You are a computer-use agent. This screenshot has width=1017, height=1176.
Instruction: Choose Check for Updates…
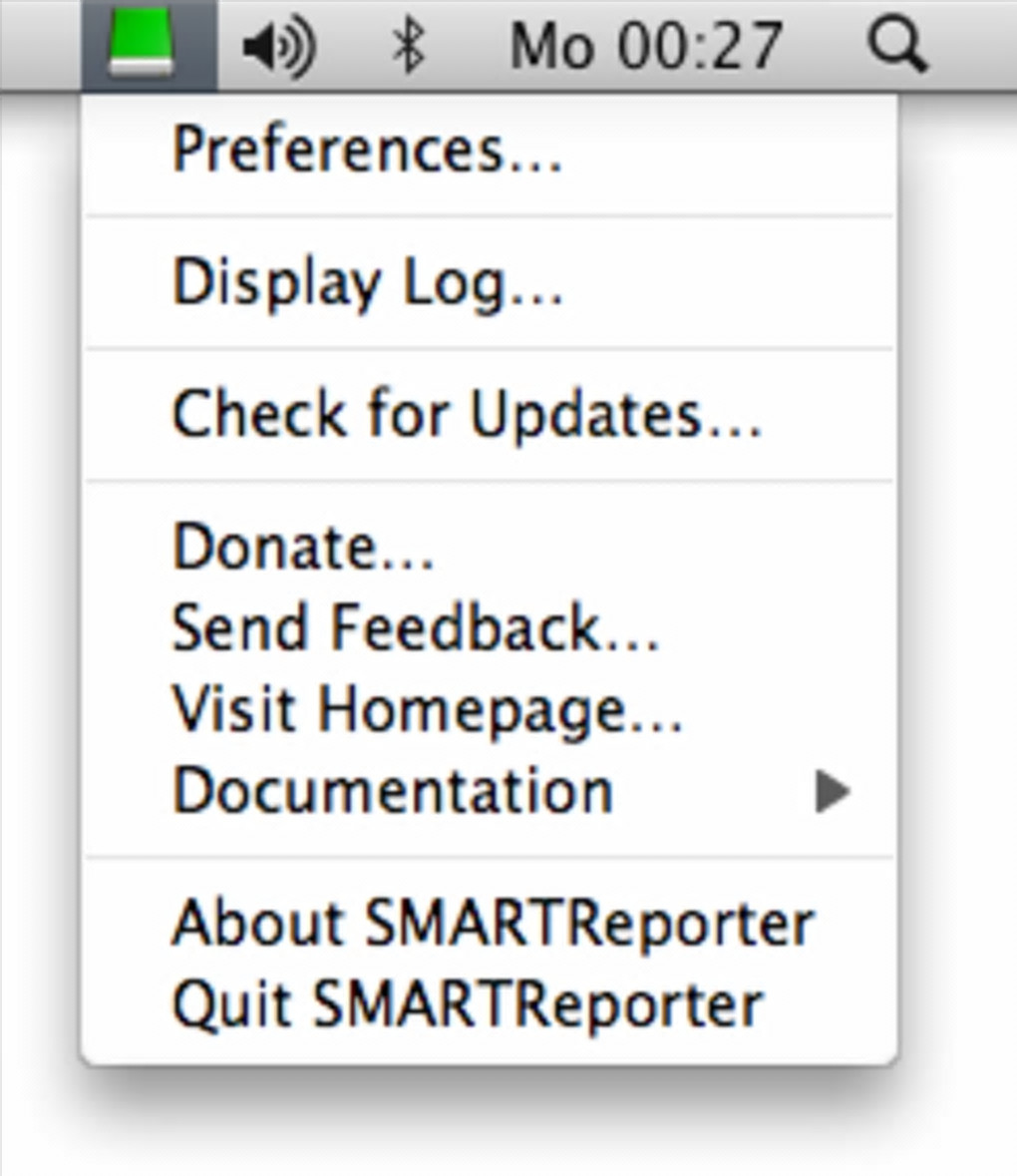point(467,414)
